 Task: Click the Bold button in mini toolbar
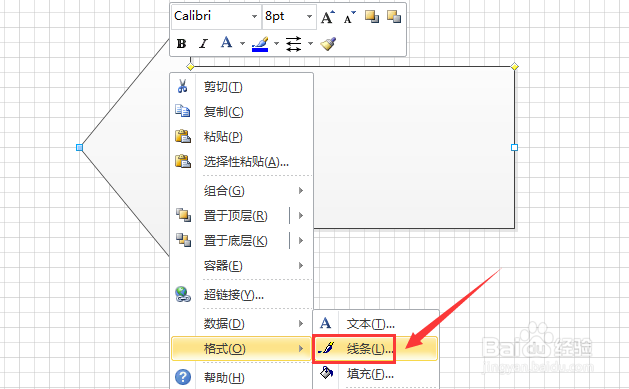click(x=181, y=43)
